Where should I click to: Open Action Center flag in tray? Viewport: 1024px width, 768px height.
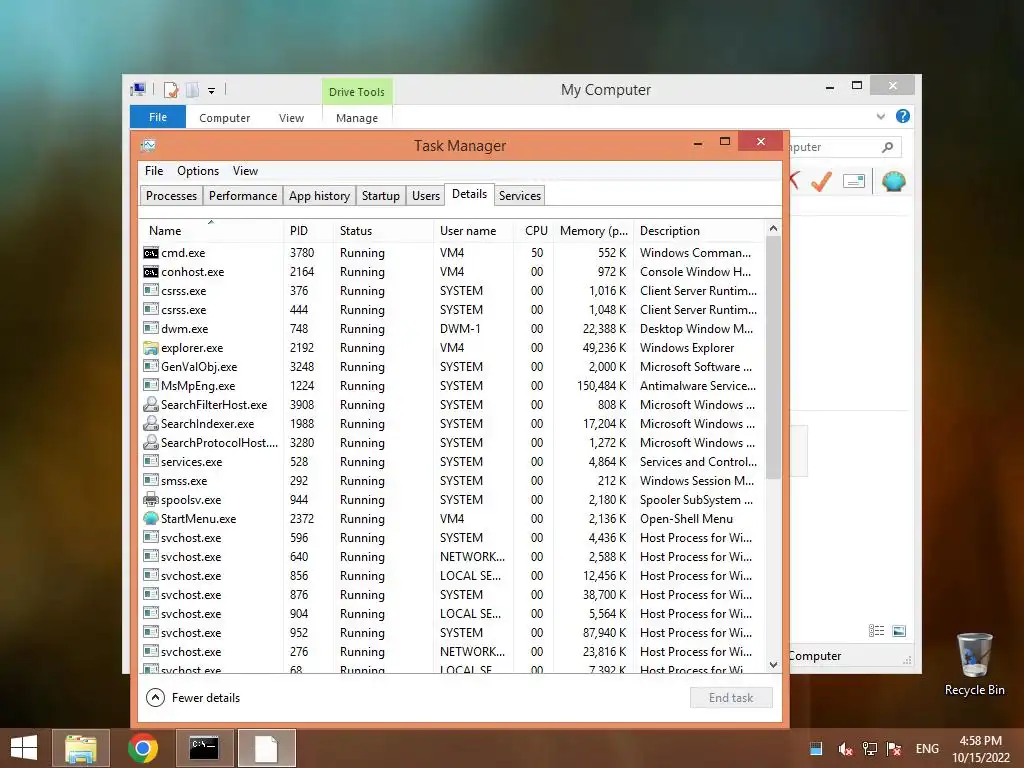point(894,749)
